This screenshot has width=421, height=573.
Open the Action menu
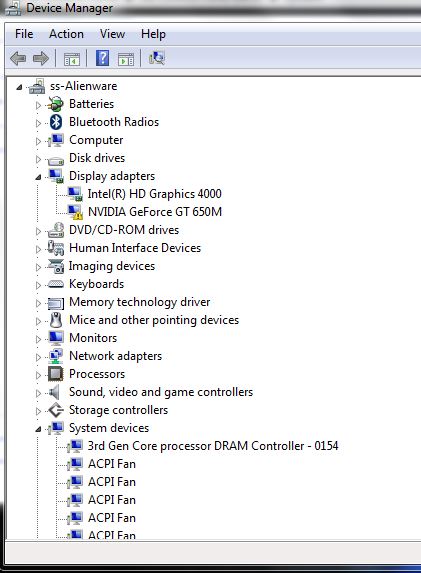[x=66, y=34]
